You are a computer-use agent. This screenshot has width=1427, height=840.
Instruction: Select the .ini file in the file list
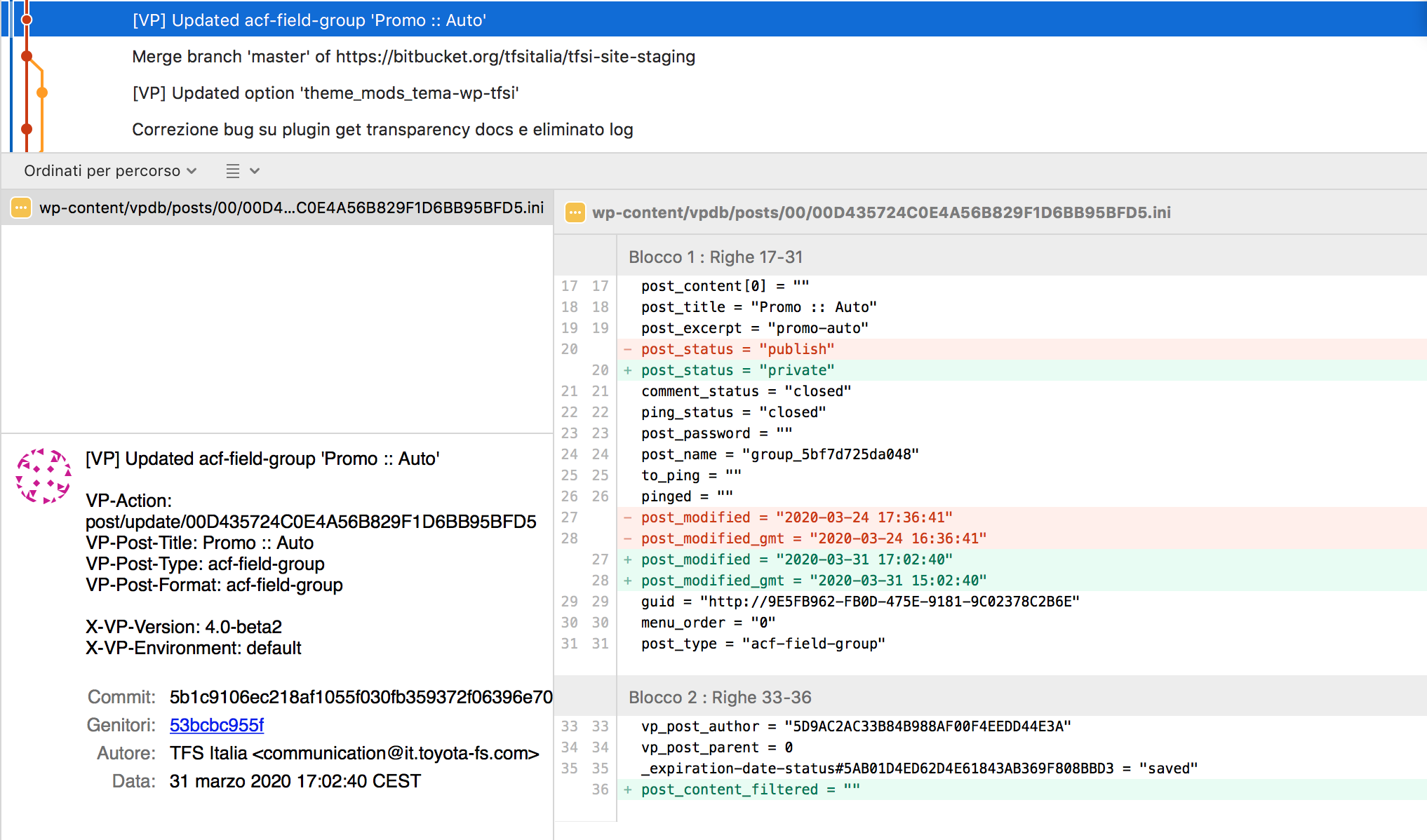coord(290,208)
